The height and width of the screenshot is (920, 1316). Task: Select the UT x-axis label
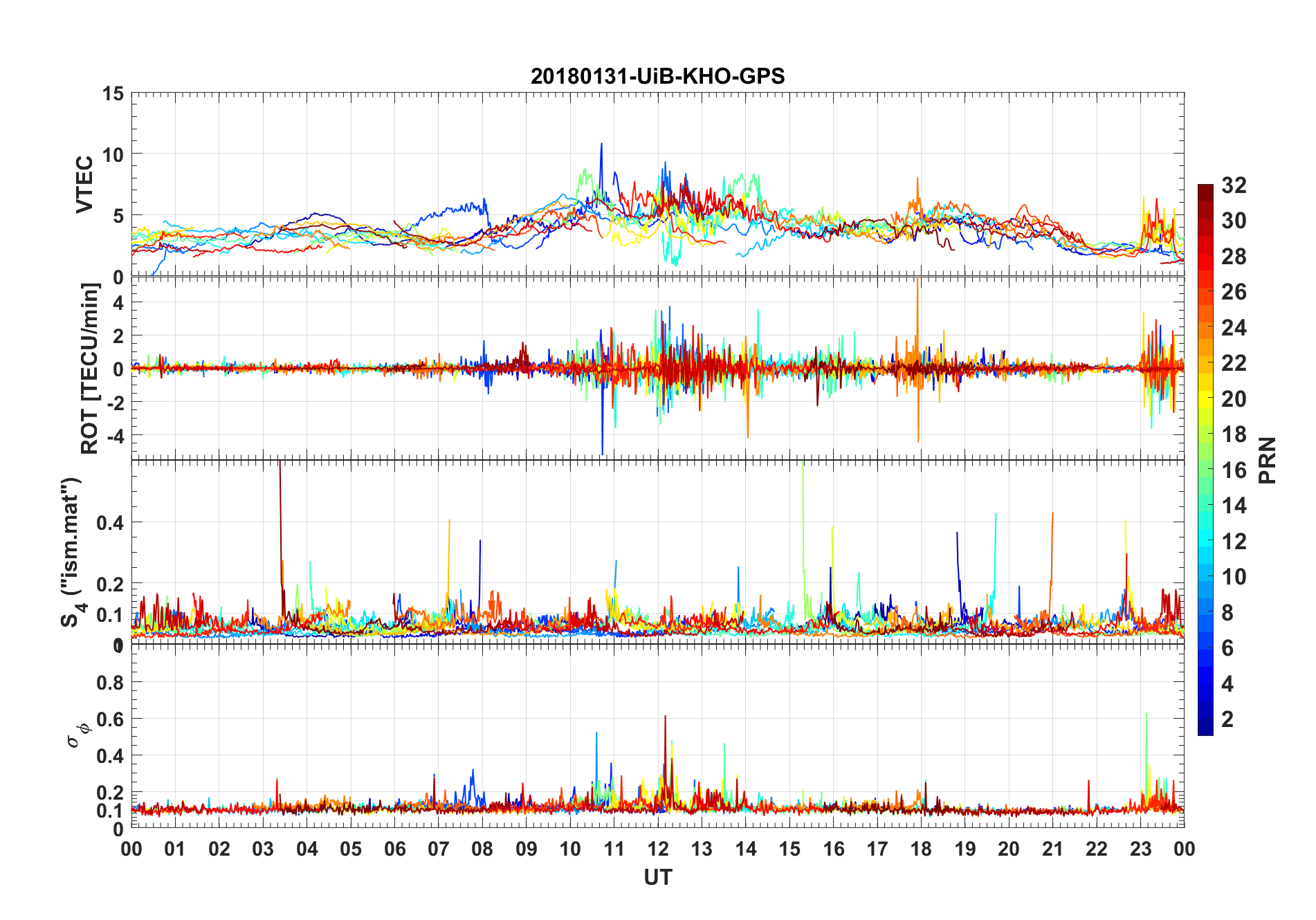click(657, 877)
